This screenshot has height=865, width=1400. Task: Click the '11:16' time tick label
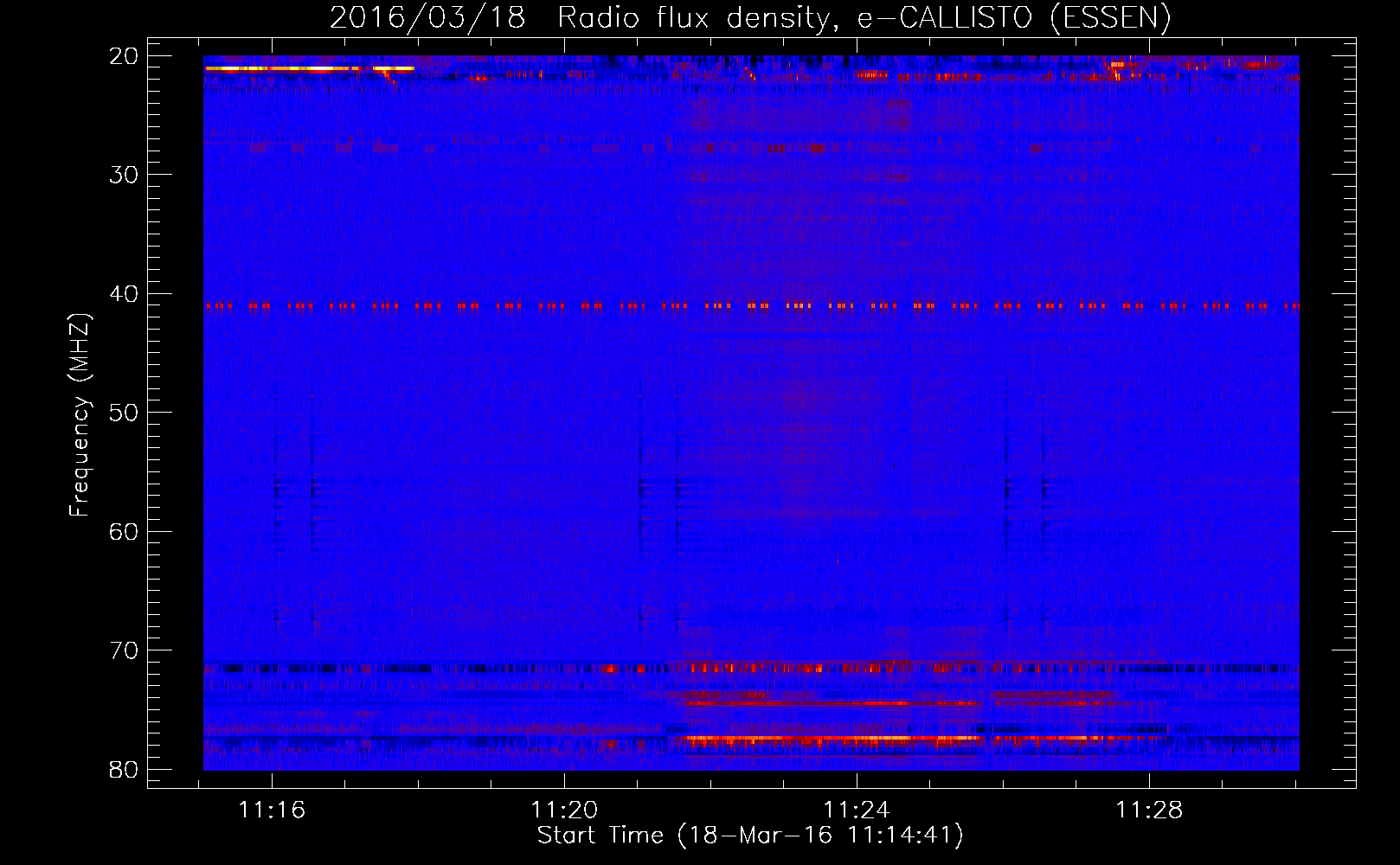pos(272,811)
